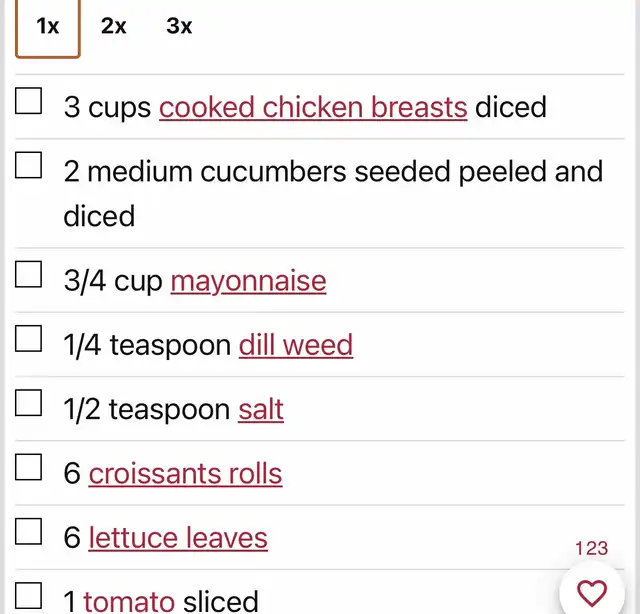Image resolution: width=640 pixels, height=614 pixels.
Task: Click the salt hyperlink
Action: [x=261, y=409]
